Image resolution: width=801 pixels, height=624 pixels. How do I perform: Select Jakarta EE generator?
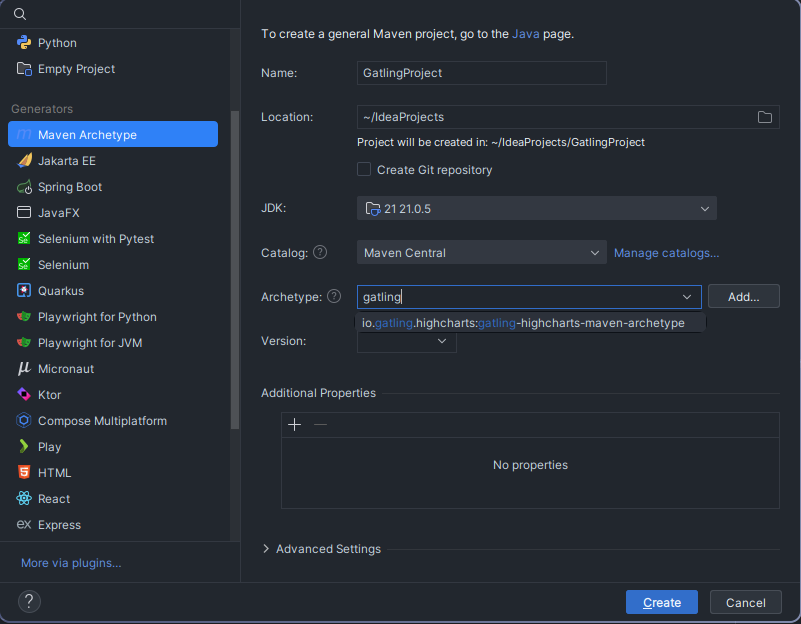pos(67,161)
